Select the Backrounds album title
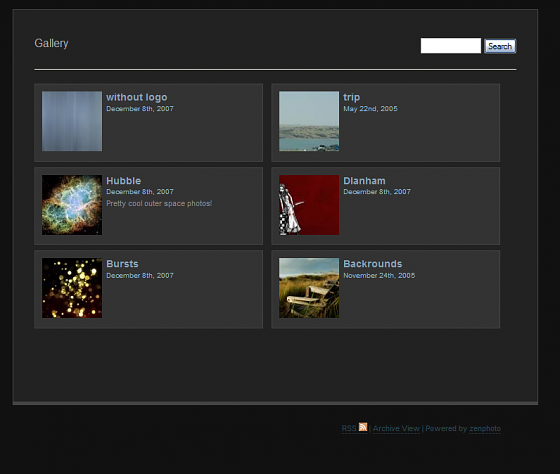Image resolution: width=560 pixels, height=474 pixels. [x=372, y=264]
